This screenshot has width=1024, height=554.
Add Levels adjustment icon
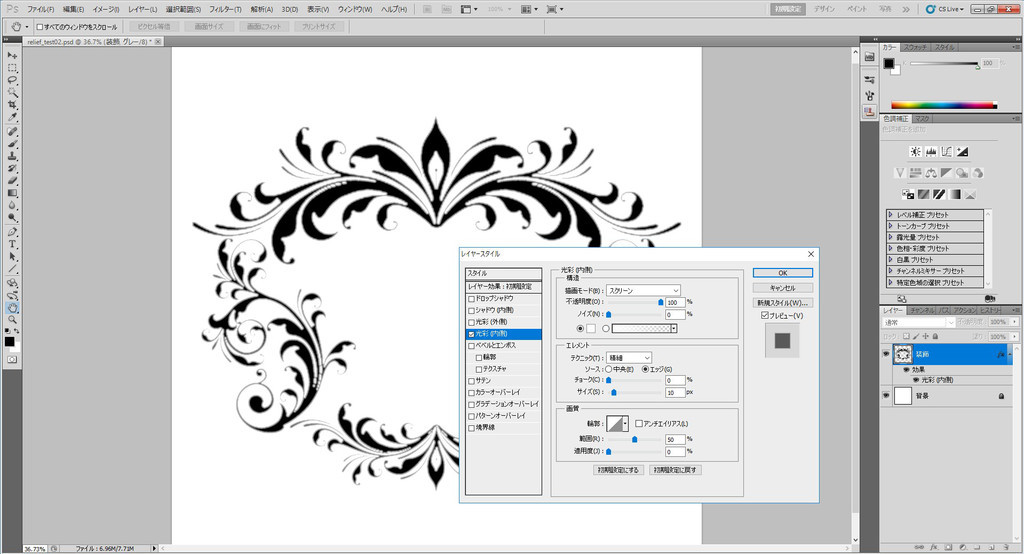(x=931, y=152)
